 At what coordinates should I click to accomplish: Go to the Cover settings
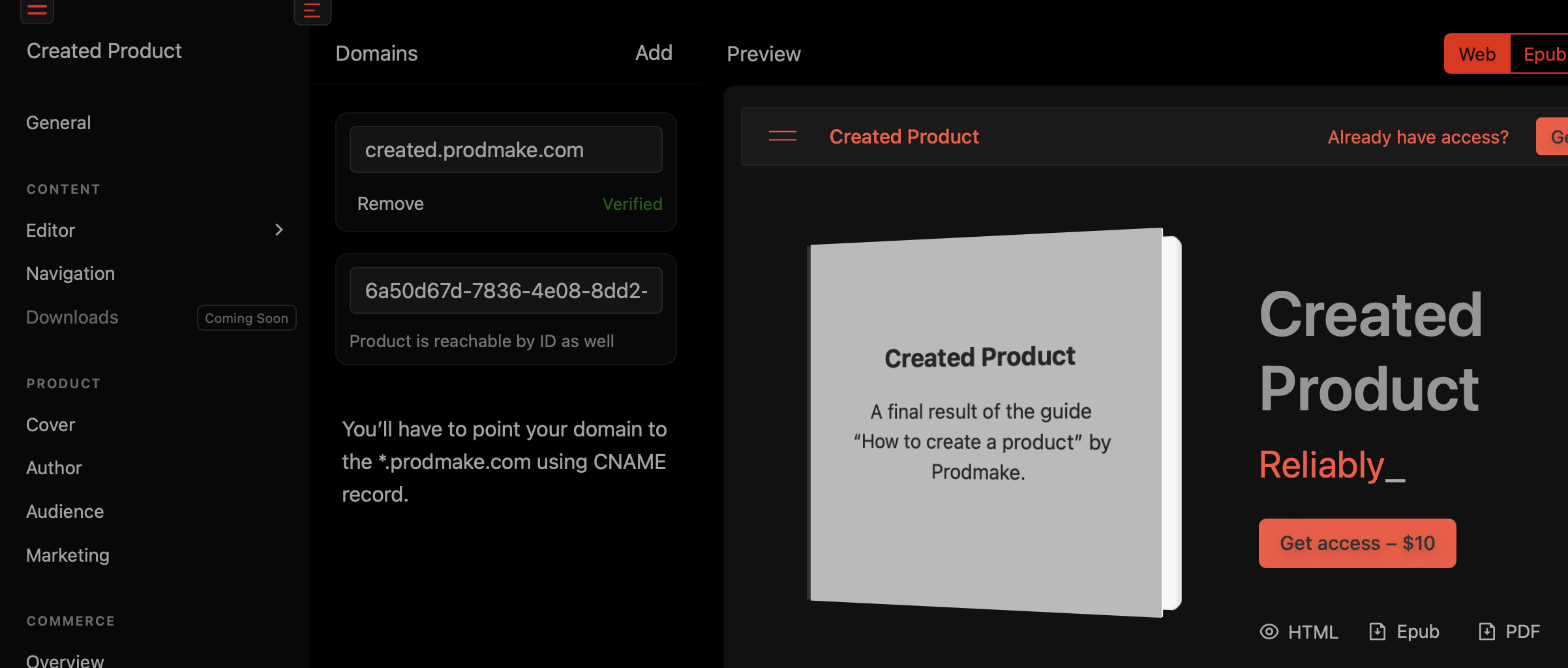click(x=51, y=425)
